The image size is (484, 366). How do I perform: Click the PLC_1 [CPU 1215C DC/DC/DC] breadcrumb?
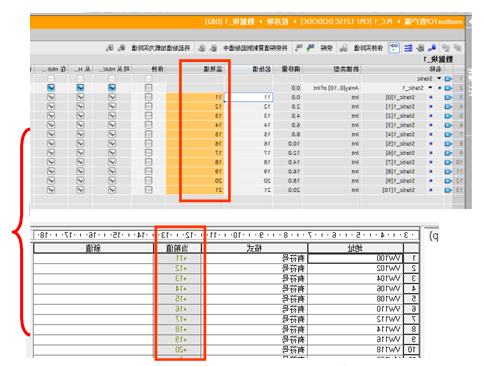(x=346, y=22)
